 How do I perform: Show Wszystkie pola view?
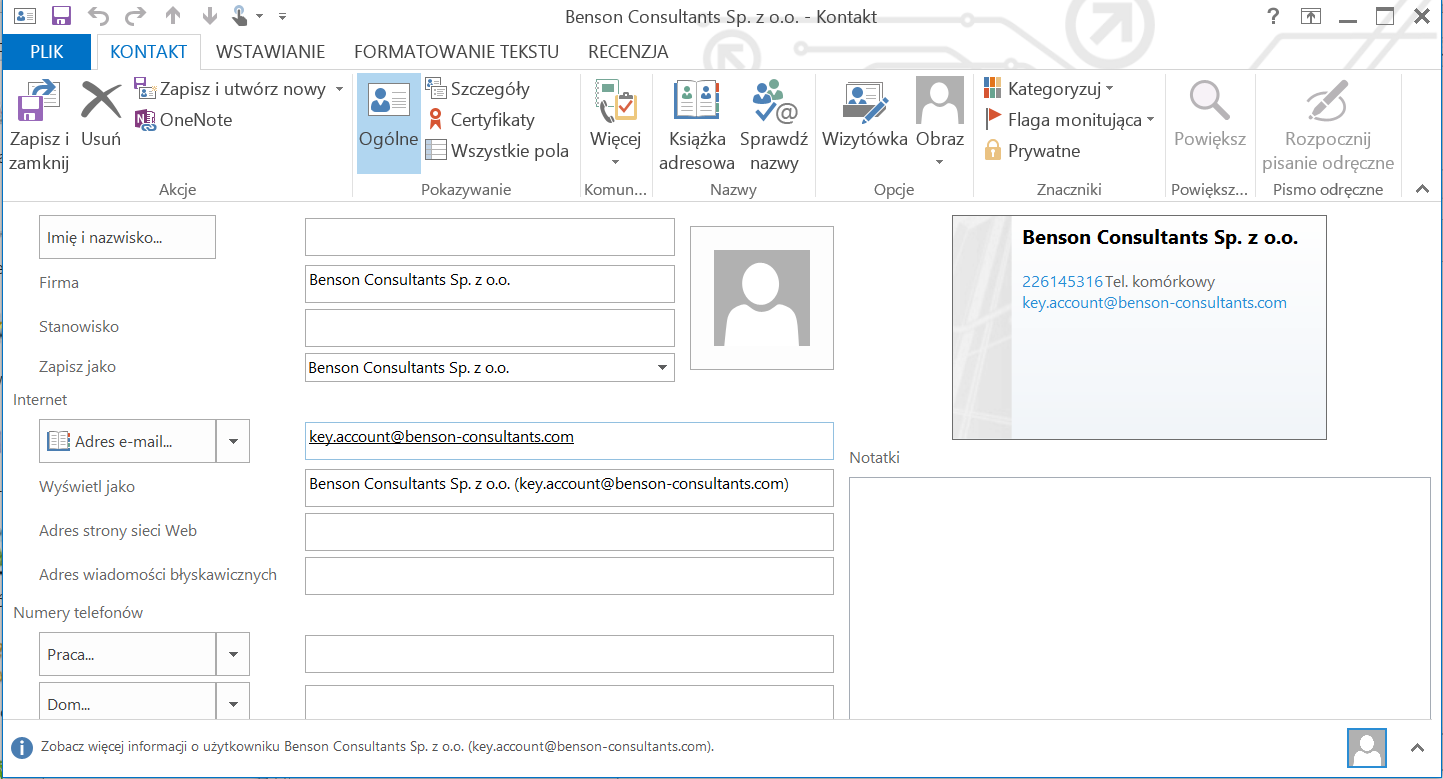[497, 151]
